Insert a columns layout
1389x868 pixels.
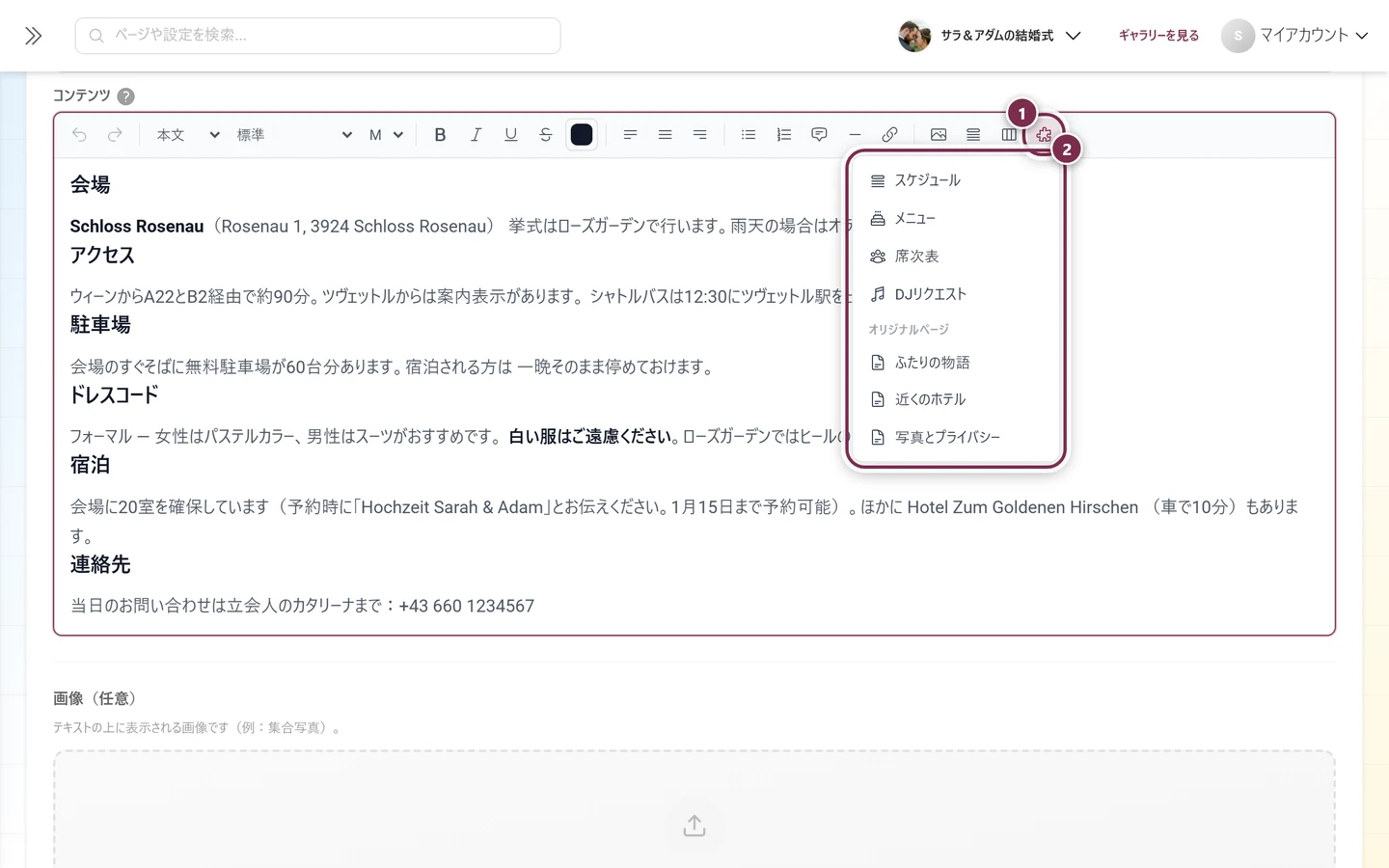(x=1009, y=135)
